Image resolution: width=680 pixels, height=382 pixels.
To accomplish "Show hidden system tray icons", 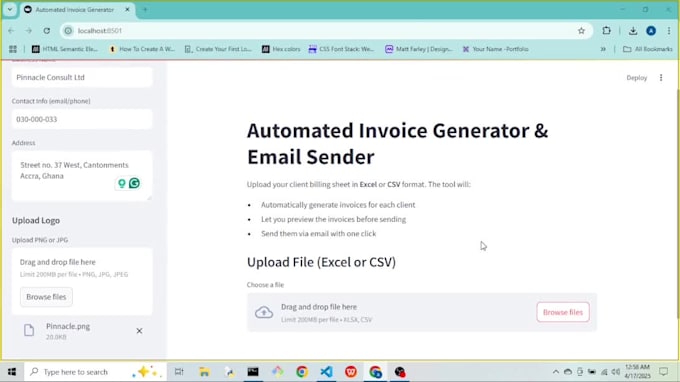I will click(556, 372).
